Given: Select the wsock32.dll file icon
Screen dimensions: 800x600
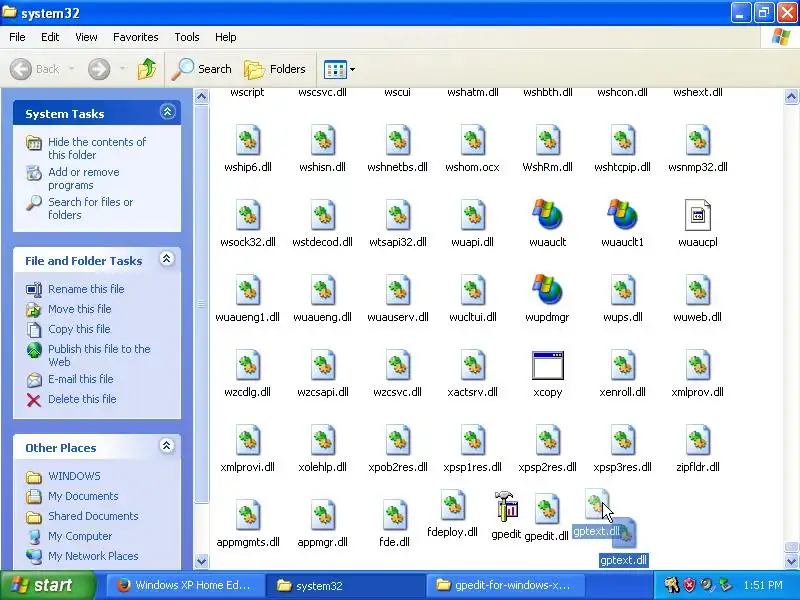Looking at the screenshot, I should (248, 215).
